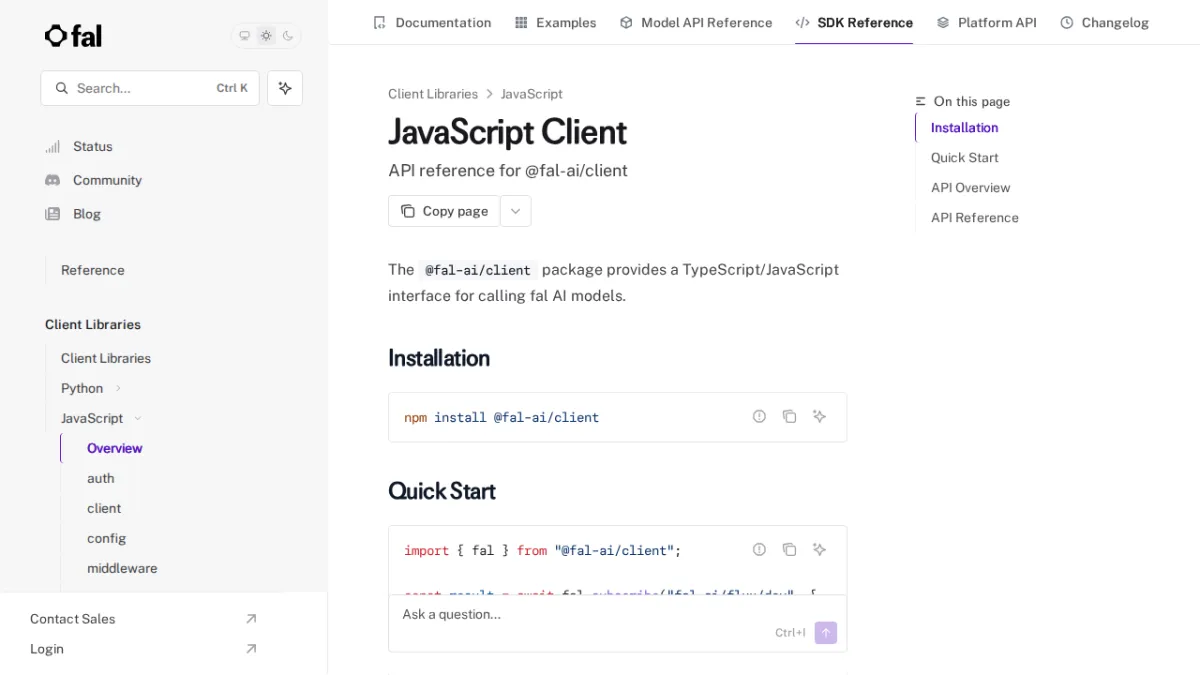This screenshot has height=675, width=1200.
Task: Select SDK Reference tab
Action: pos(854,22)
